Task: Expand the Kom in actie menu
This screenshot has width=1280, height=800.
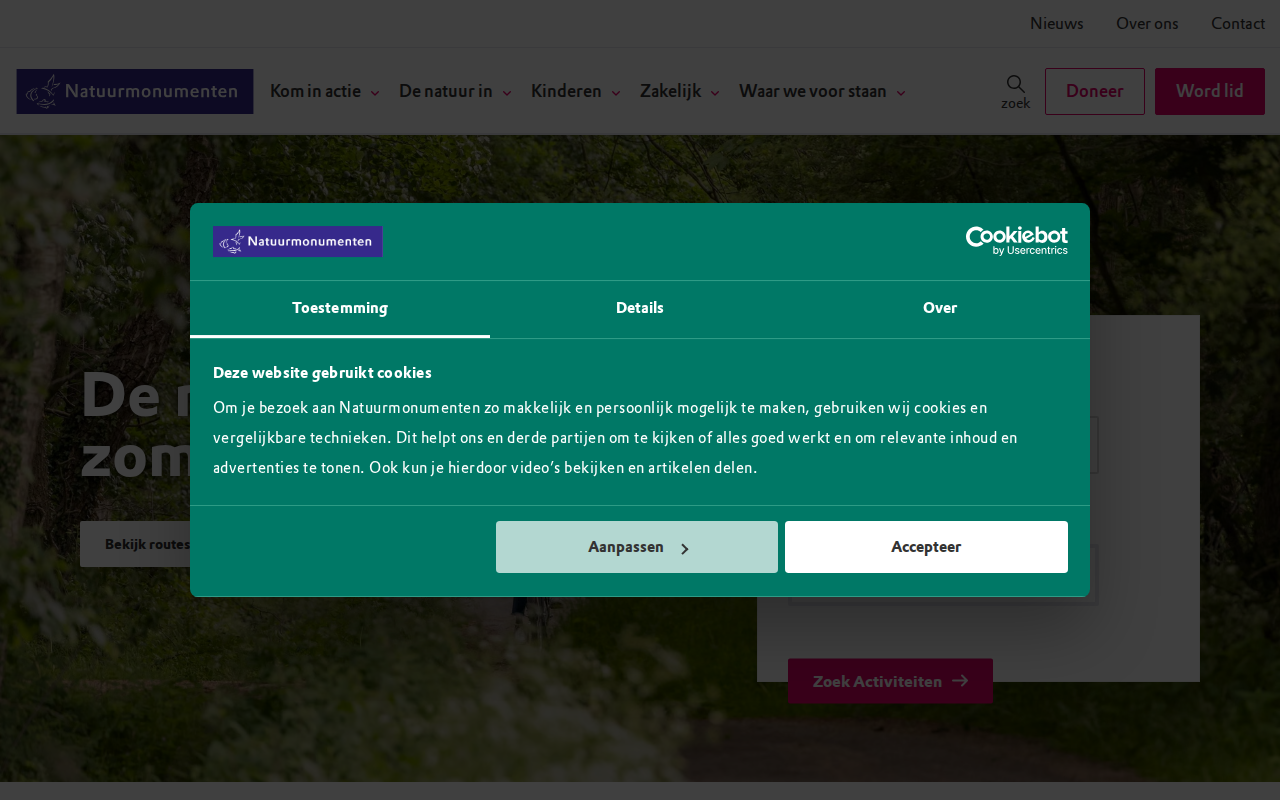Action: pyautogui.click(x=325, y=91)
